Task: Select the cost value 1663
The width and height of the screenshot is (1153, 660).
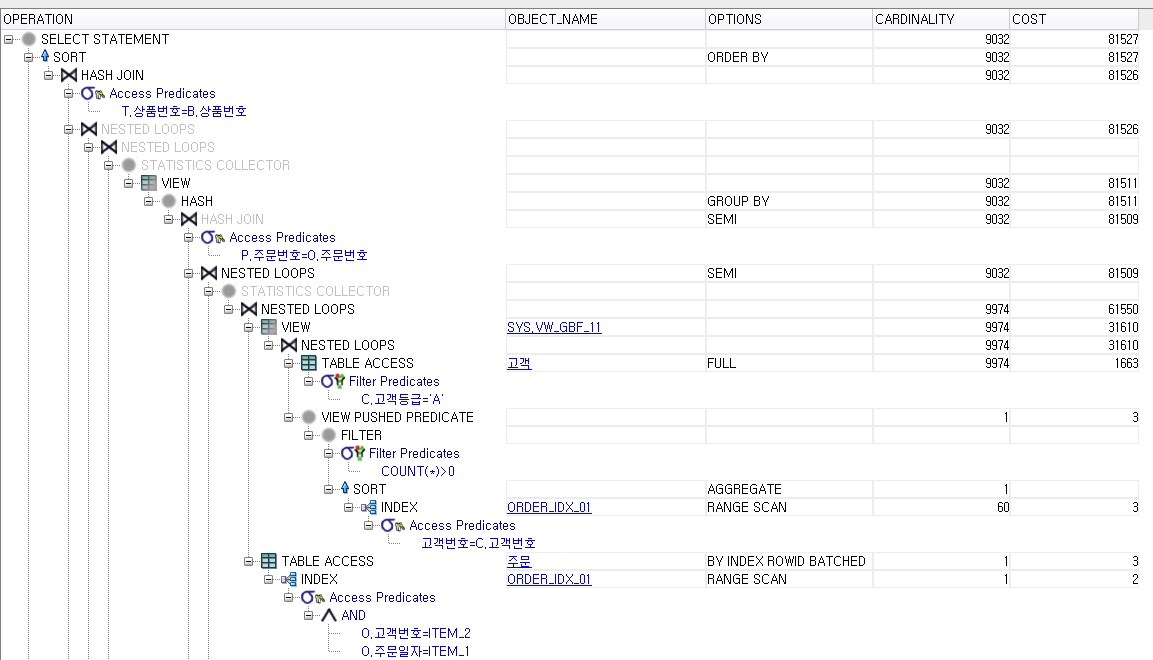Action: click(x=1126, y=363)
